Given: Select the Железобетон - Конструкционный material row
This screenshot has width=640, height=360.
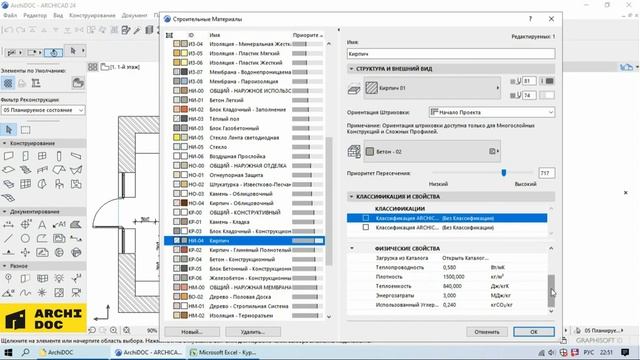Looking at the screenshot, I should pos(244,278).
